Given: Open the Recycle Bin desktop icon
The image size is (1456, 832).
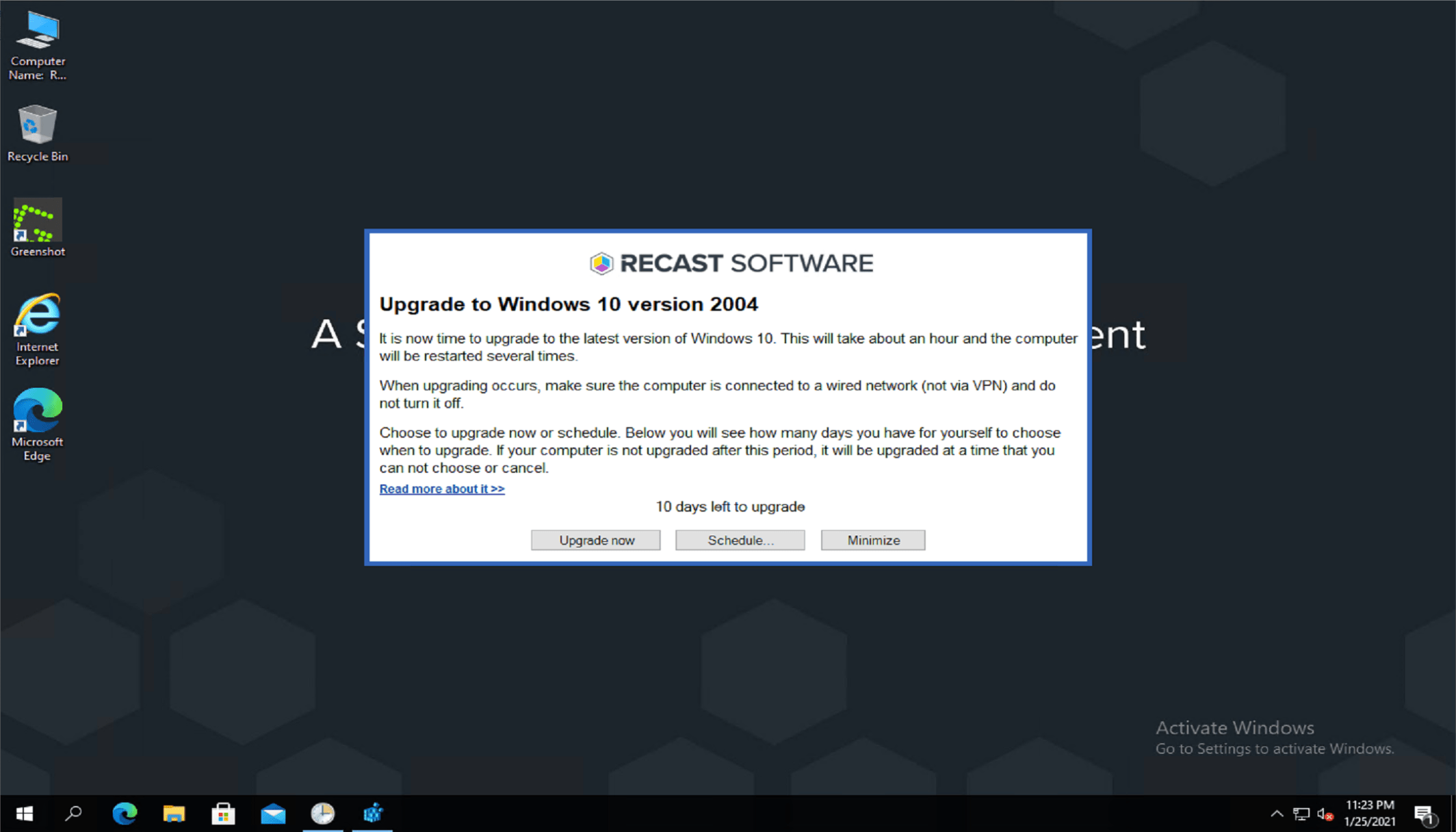Looking at the screenshot, I should pos(38,133).
